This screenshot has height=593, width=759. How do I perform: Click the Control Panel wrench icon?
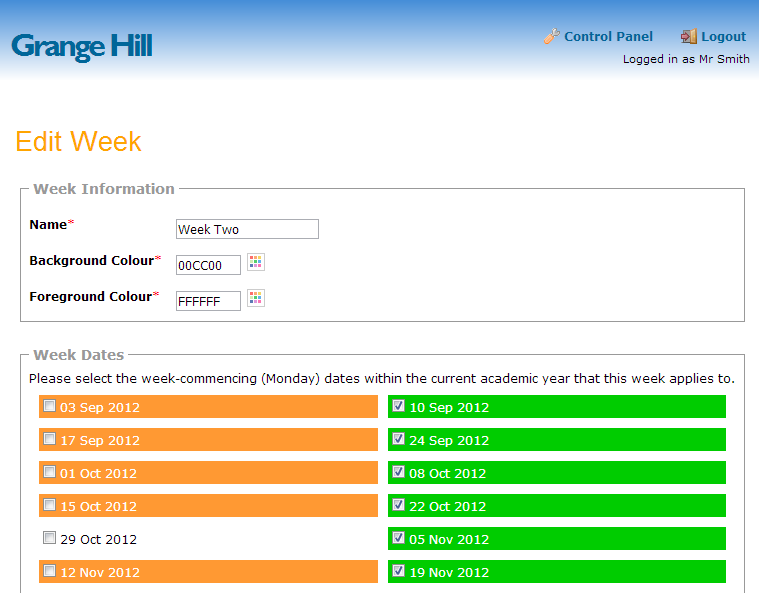551,37
